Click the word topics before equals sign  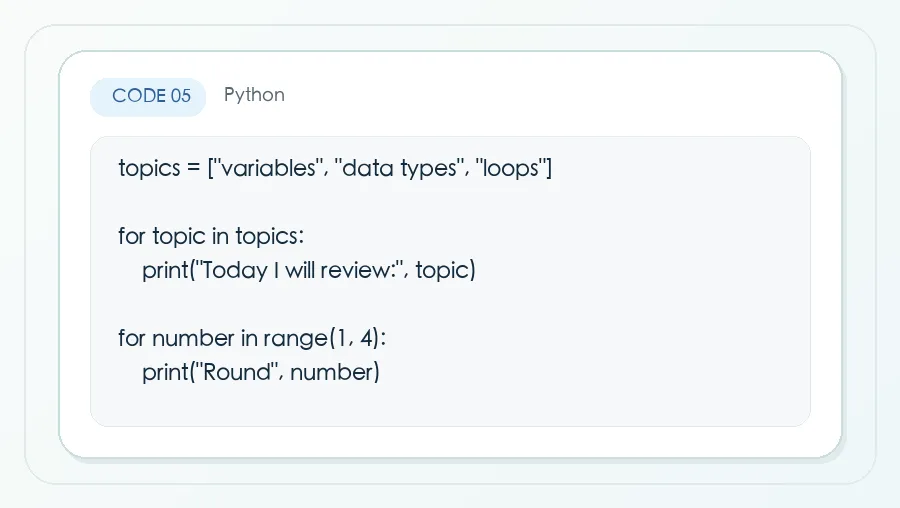tap(149, 168)
